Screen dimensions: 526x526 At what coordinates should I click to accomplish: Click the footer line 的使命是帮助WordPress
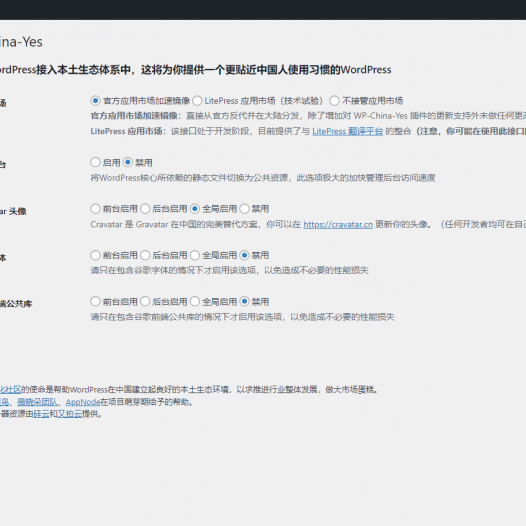coord(200,390)
